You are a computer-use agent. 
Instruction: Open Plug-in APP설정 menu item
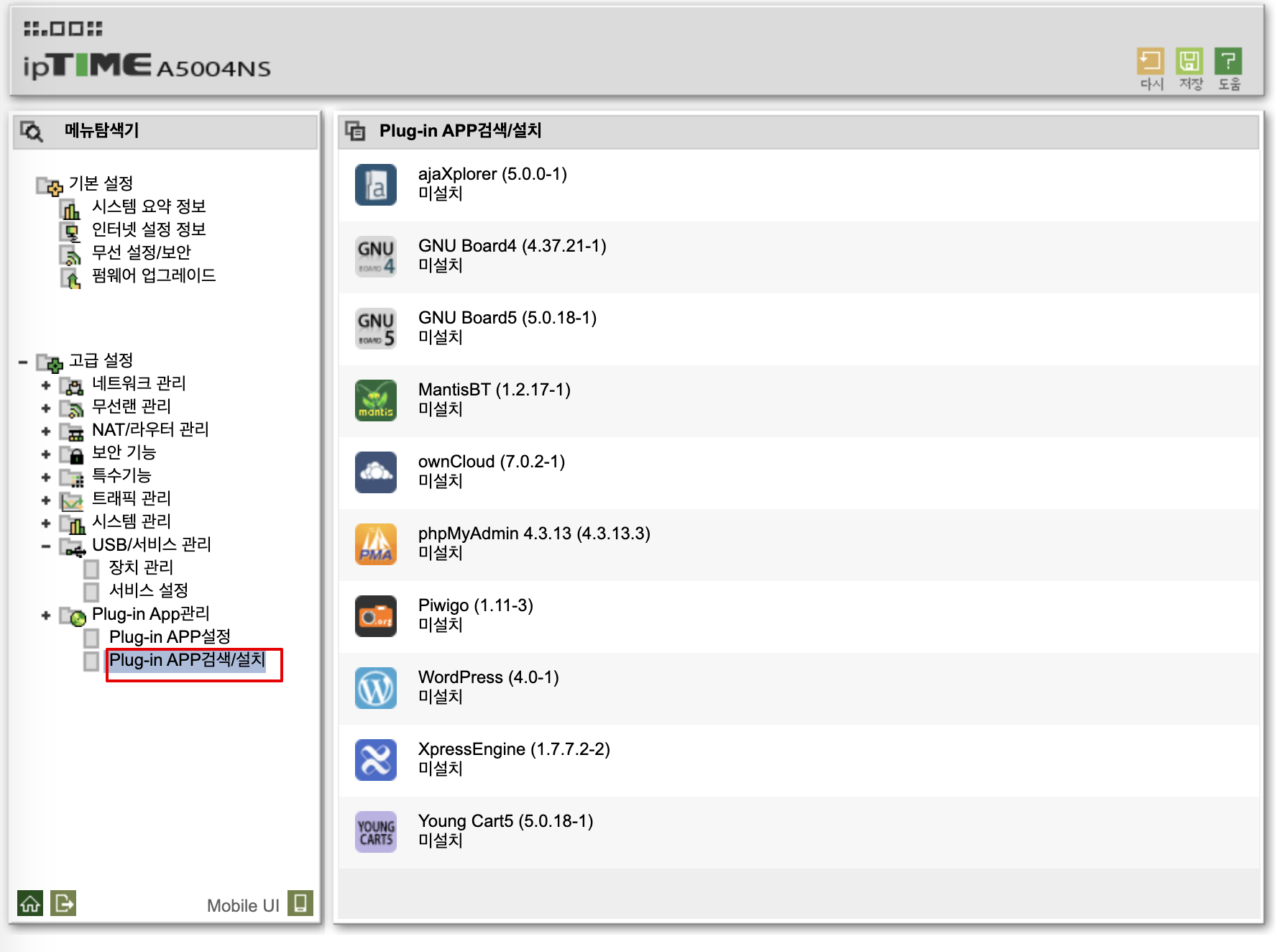click(x=170, y=637)
